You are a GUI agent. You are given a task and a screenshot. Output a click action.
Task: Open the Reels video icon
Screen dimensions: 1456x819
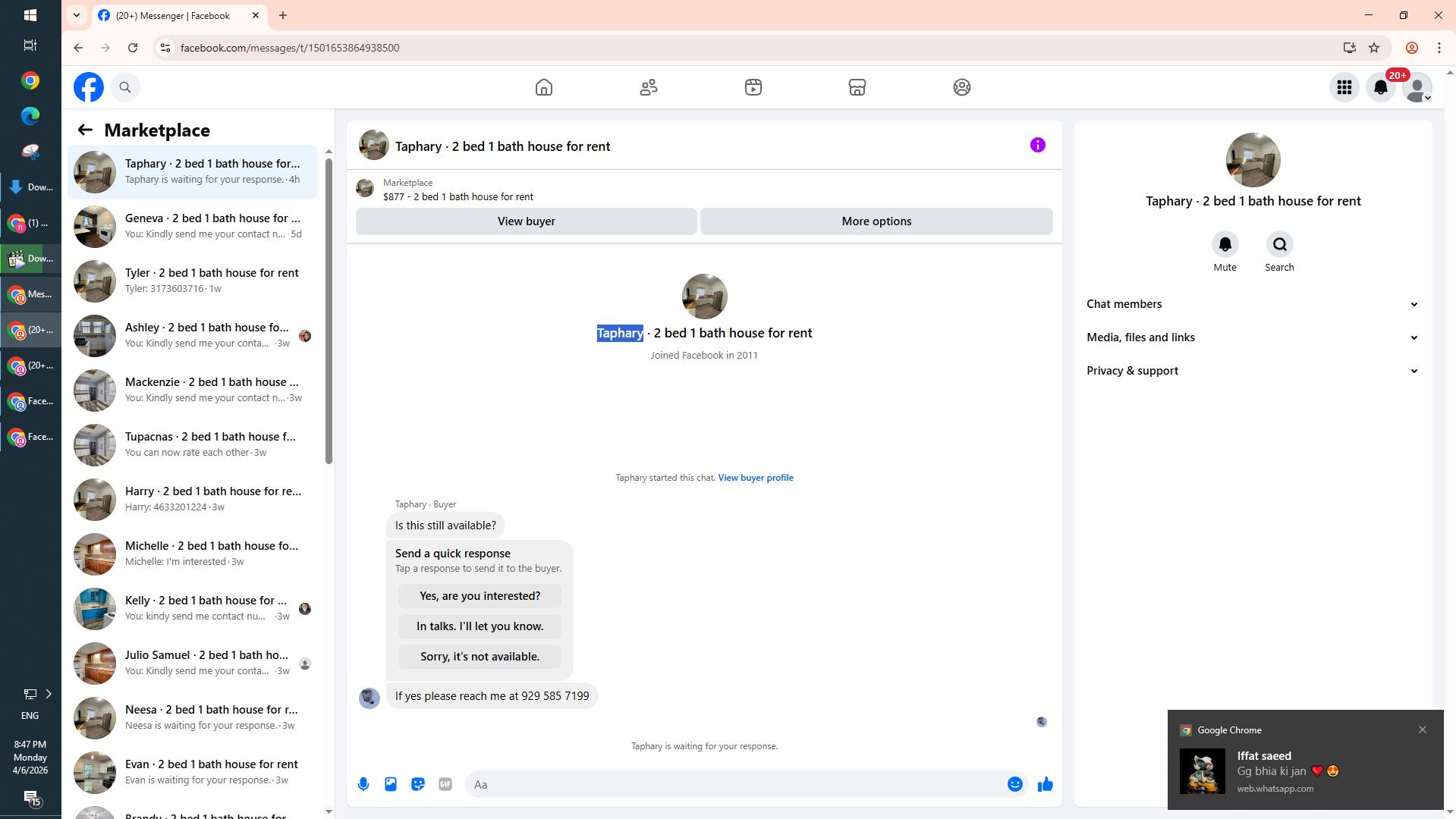pyautogui.click(x=753, y=87)
